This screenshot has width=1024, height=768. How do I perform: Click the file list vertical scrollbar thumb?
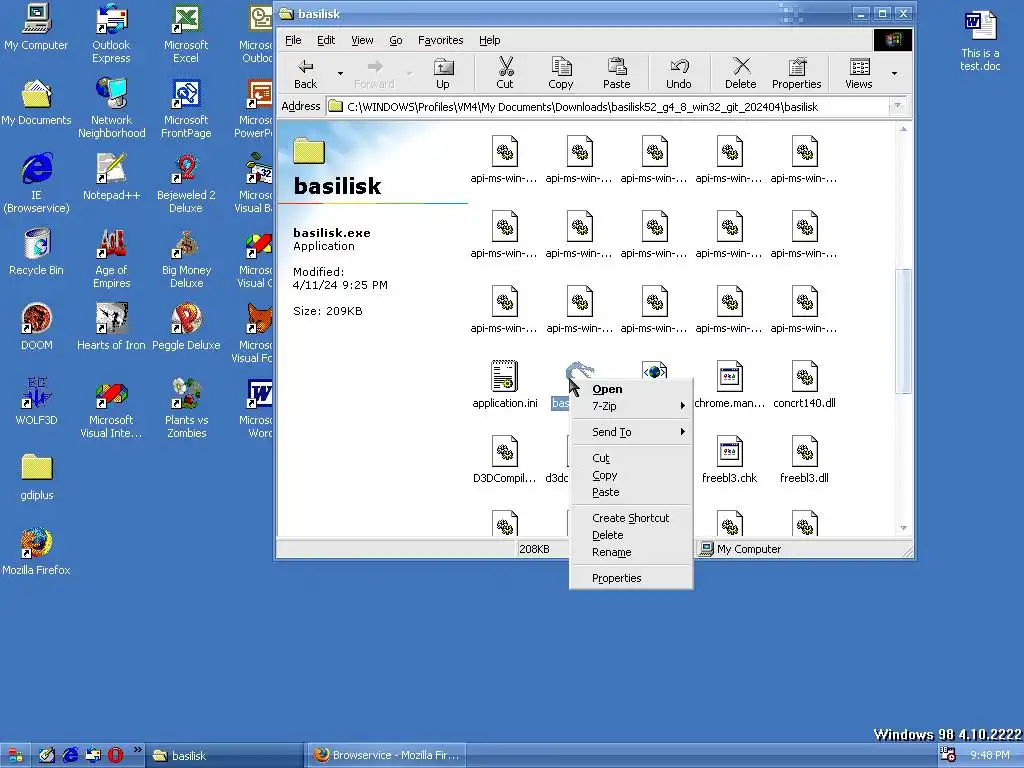point(903,331)
